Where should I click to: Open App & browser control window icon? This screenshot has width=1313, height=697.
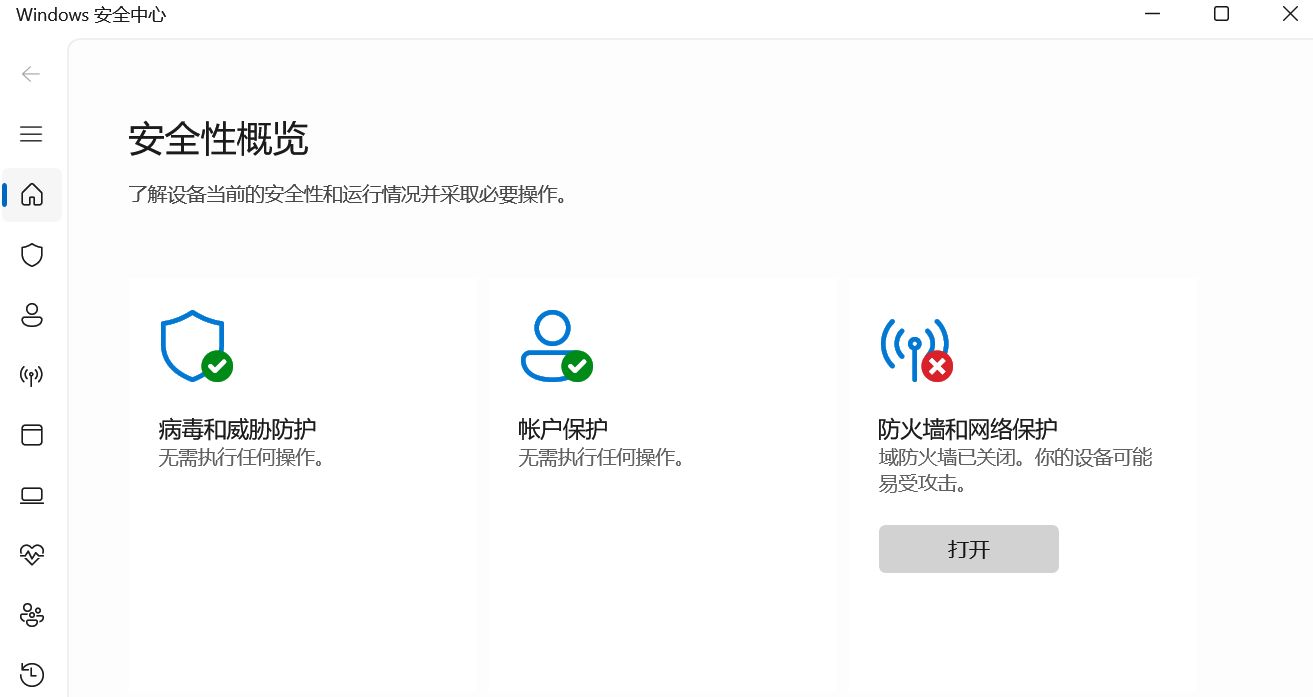pyautogui.click(x=32, y=435)
